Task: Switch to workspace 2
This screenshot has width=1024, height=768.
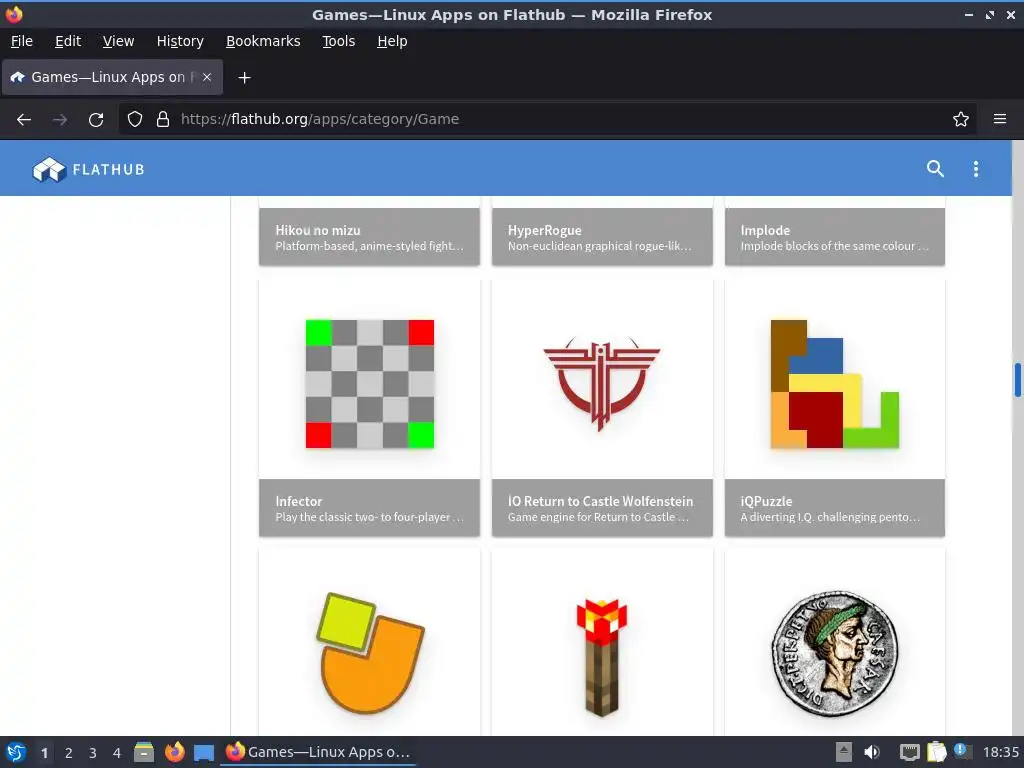Action: coord(69,753)
